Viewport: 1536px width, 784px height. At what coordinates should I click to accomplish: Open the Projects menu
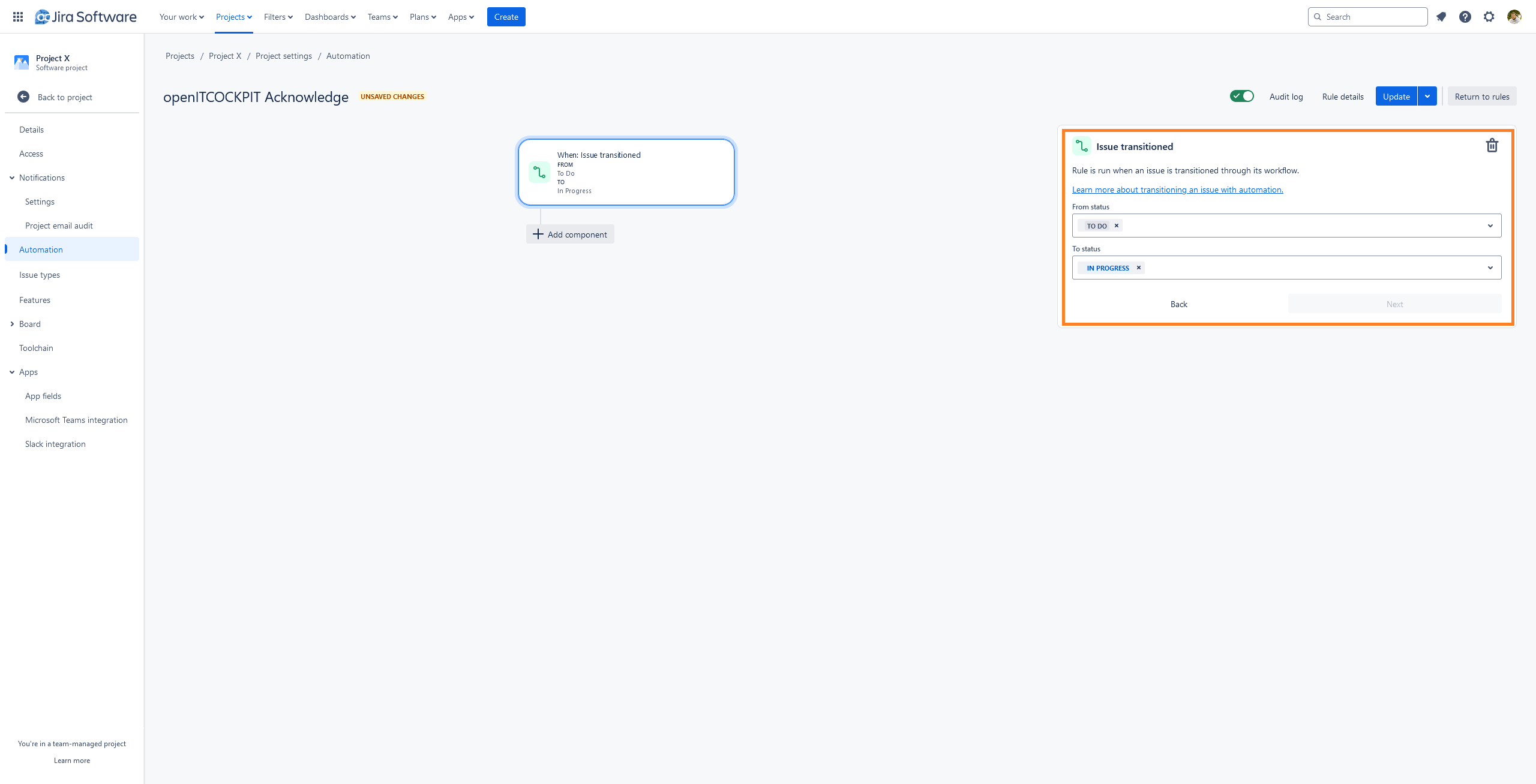point(234,17)
